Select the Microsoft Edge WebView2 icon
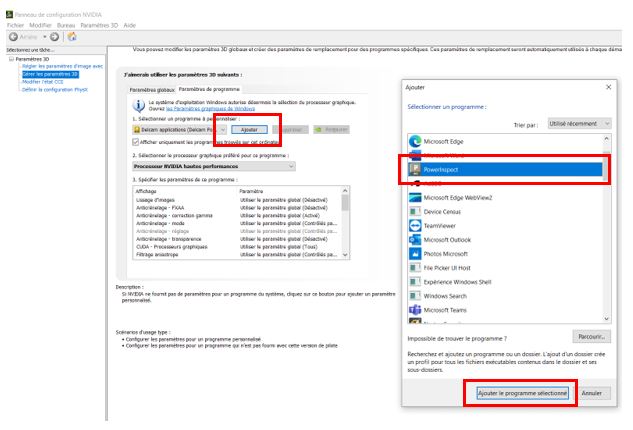Viewport: 633px width, 430px height. coord(416,198)
